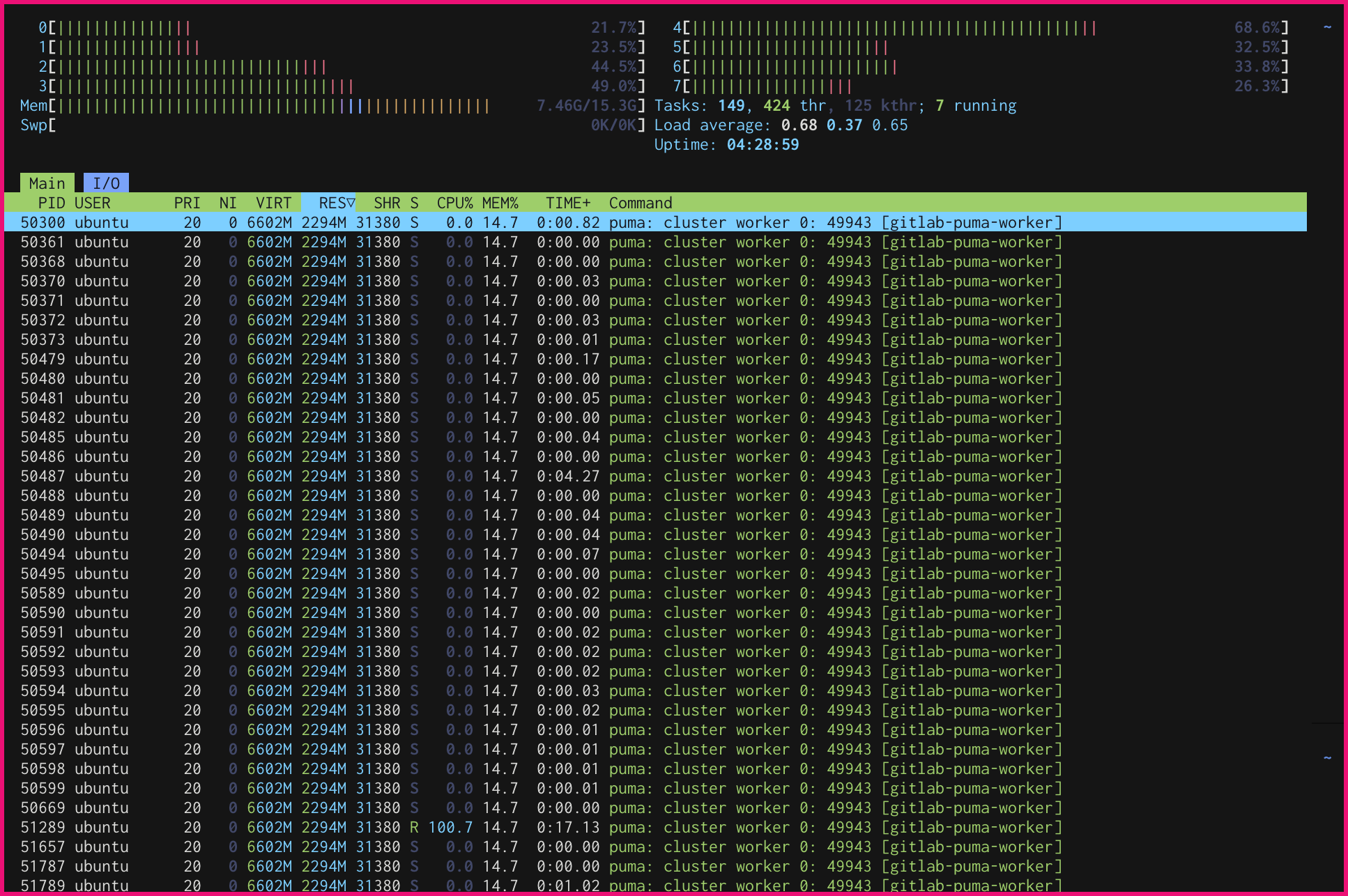
Task: Select process row with PID 50599
Action: pos(655,788)
